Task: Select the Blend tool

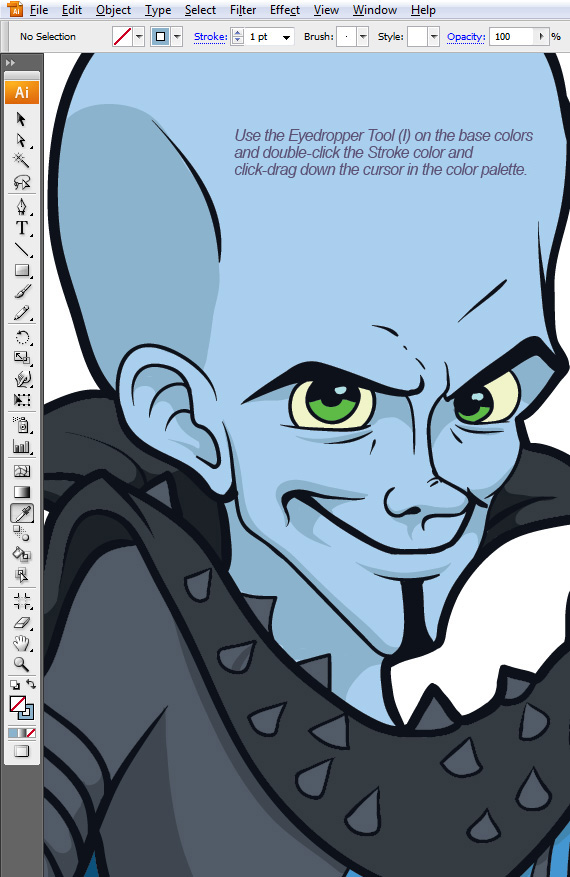Action: click(21, 533)
